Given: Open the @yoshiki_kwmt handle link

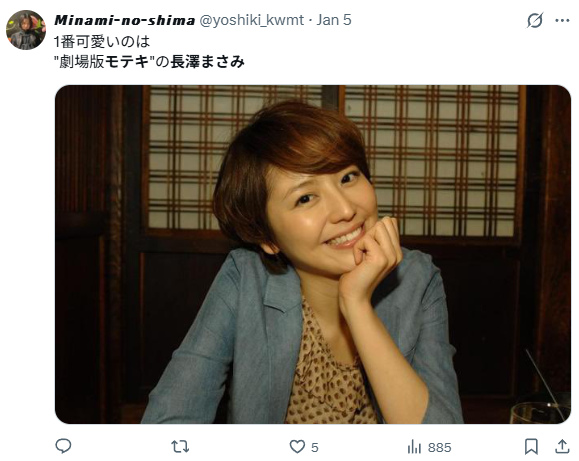Looking at the screenshot, I should (x=252, y=20).
